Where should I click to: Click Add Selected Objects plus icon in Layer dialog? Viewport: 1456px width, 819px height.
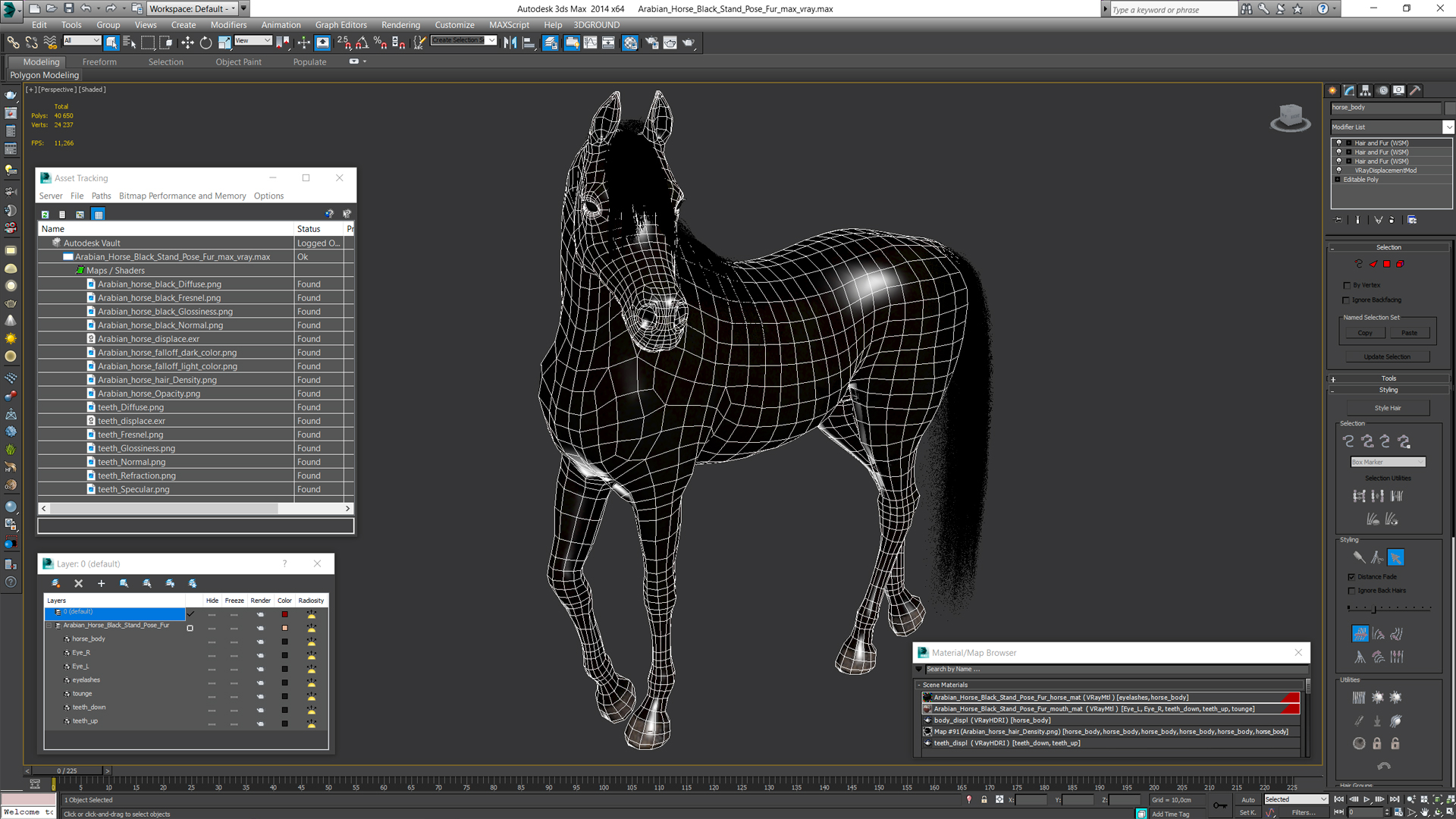click(101, 583)
